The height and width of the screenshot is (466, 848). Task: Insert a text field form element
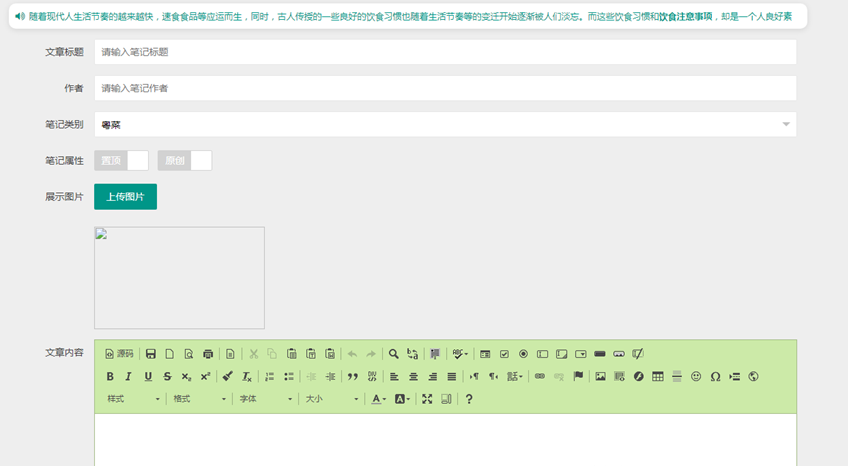click(542, 354)
